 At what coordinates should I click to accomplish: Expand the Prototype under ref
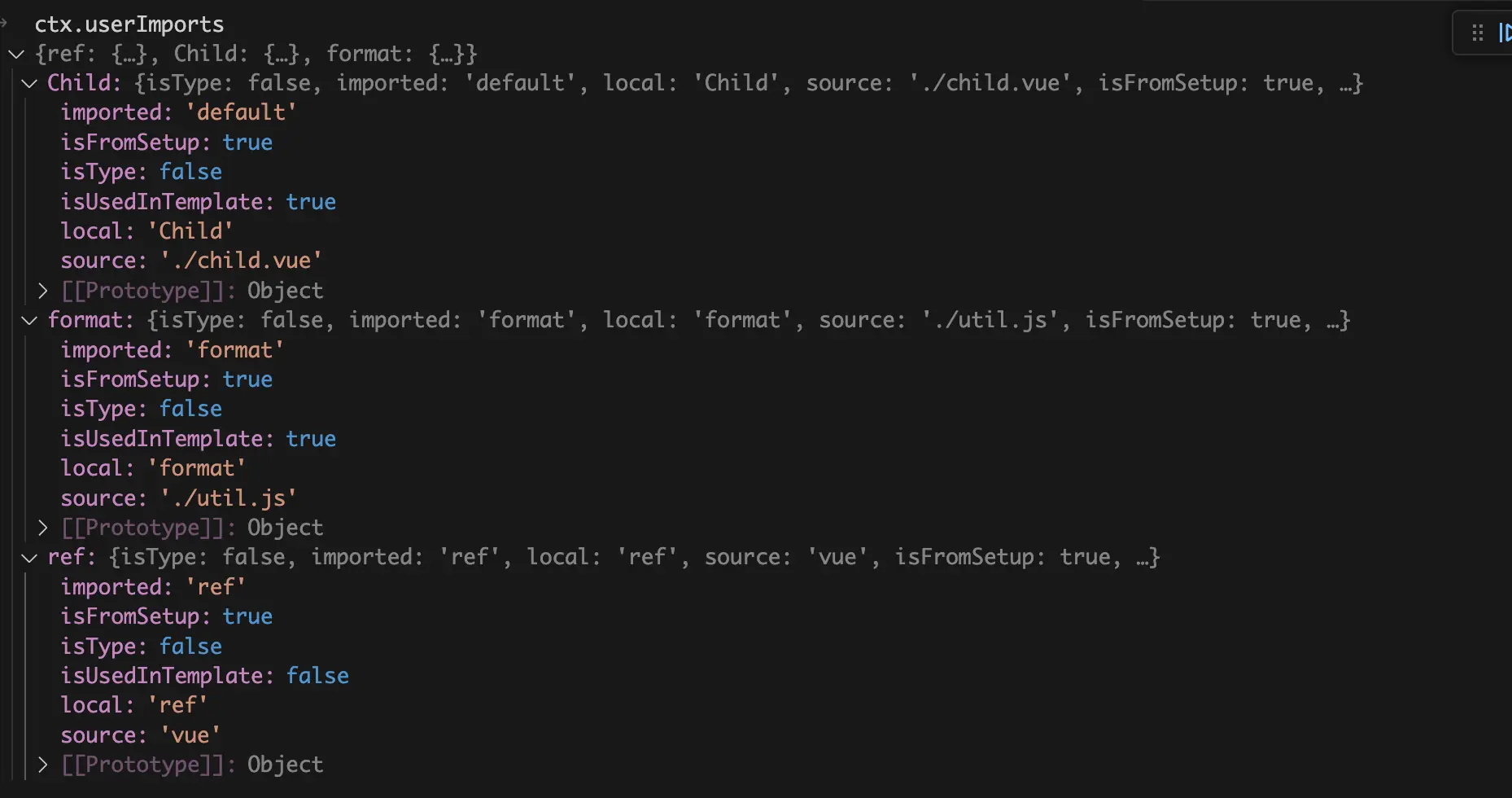tap(44, 764)
